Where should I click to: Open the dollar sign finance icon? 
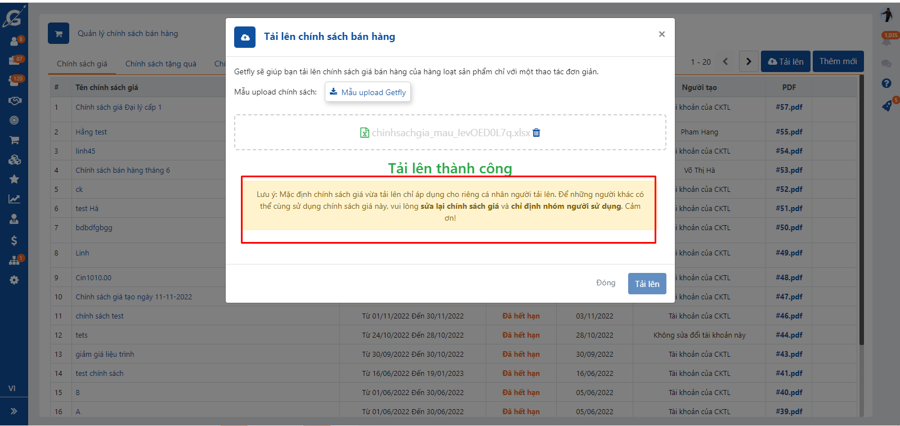pyautogui.click(x=14, y=240)
